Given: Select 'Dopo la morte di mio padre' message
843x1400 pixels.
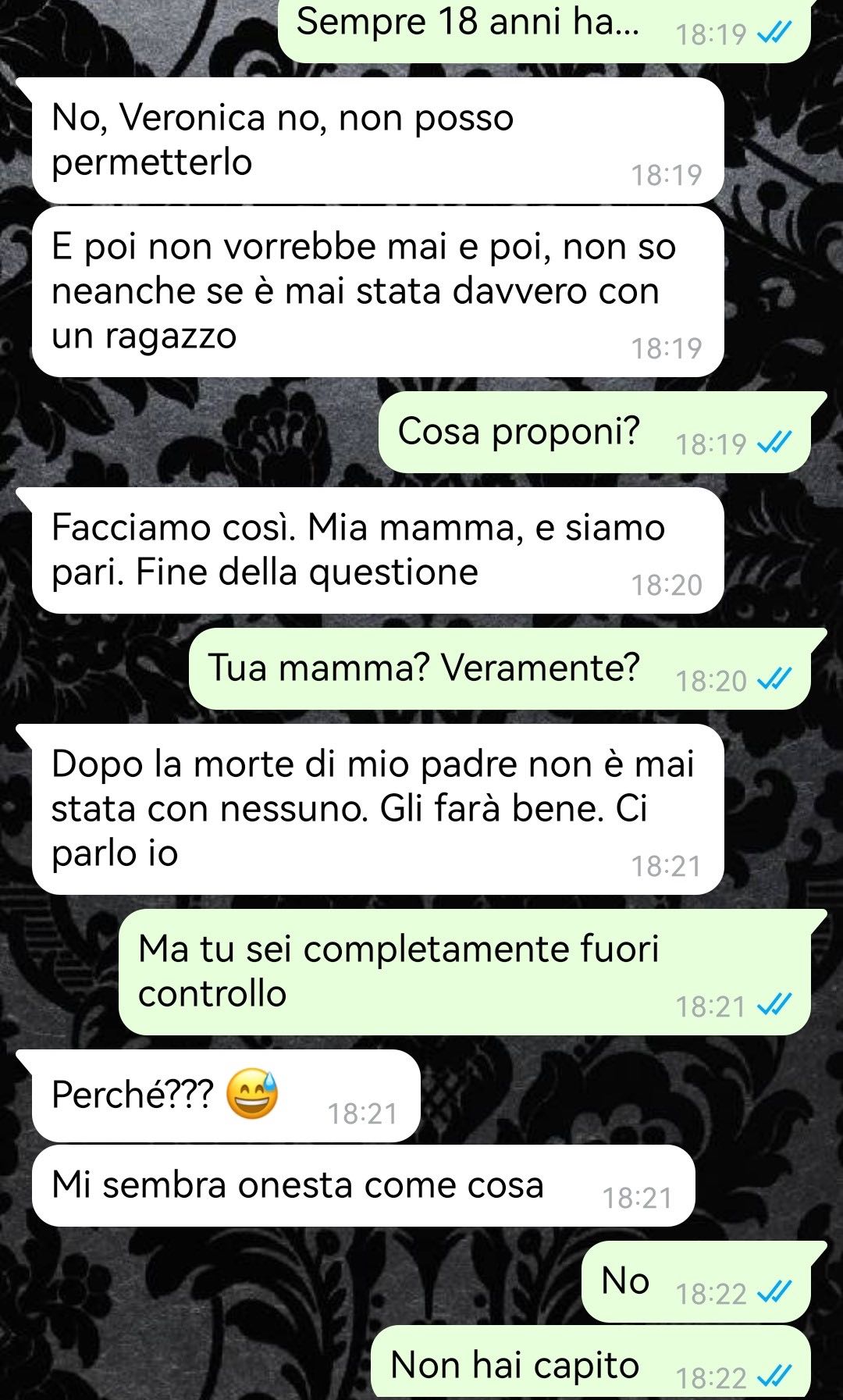Looking at the screenshot, I should pos(378,809).
